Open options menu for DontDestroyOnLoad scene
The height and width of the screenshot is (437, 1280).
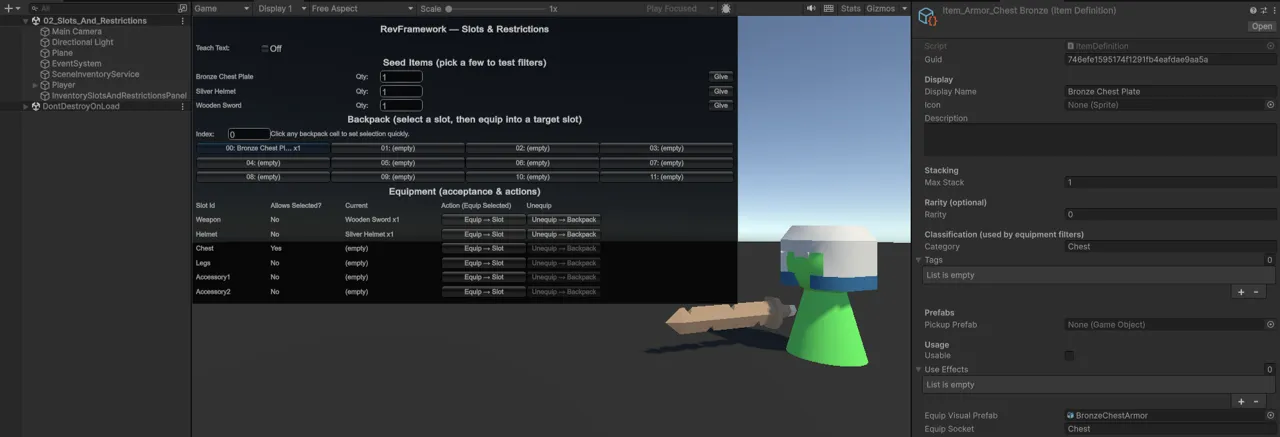coord(181,106)
